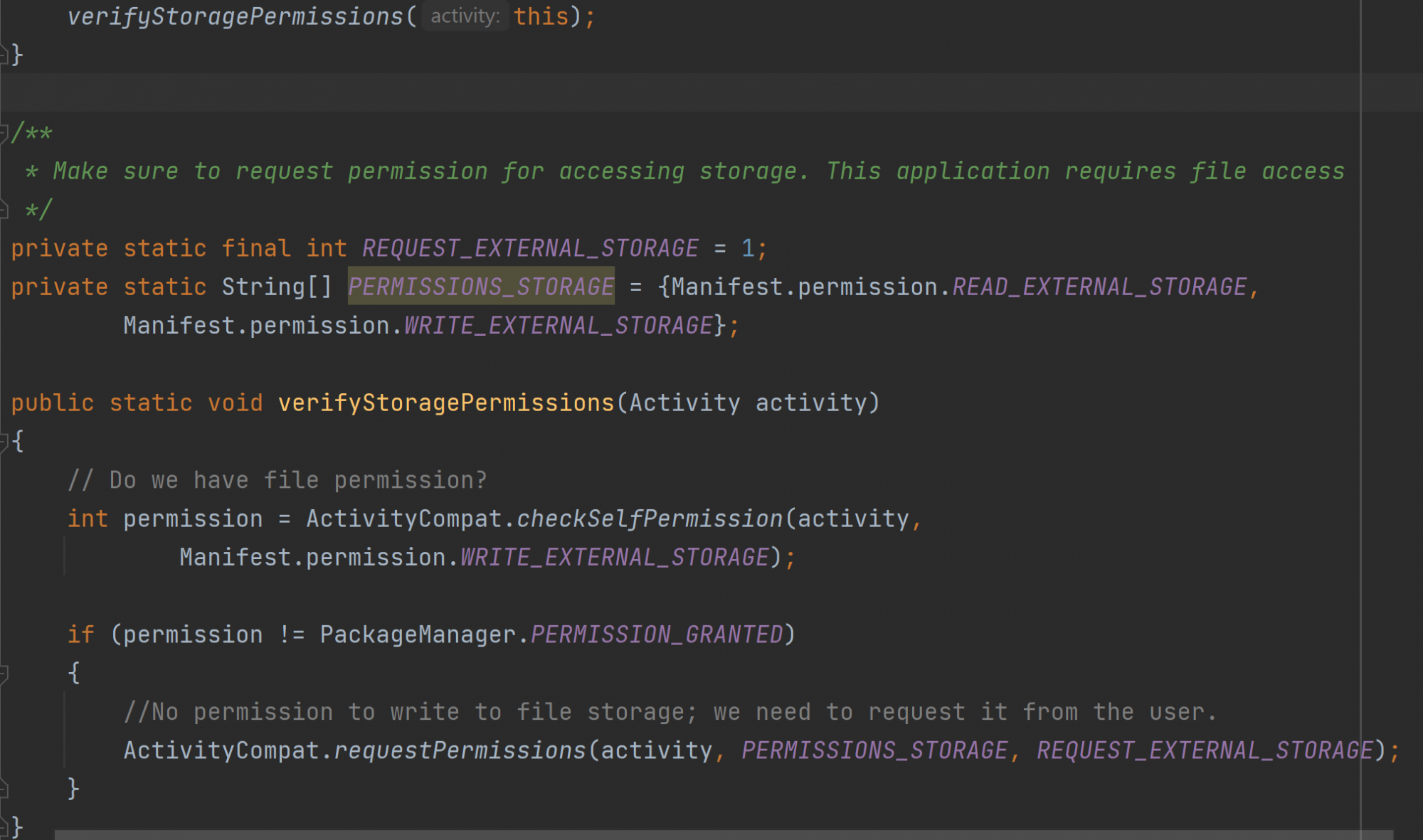Collapse the Javadoc comment fold marker at /**
This screenshot has width=1423, height=840.
click(x=4, y=132)
